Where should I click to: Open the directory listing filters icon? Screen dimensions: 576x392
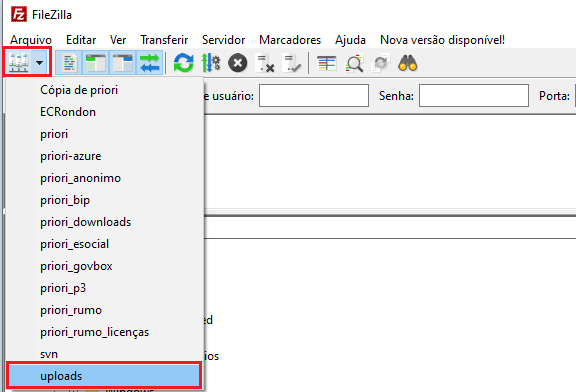point(327,63)
